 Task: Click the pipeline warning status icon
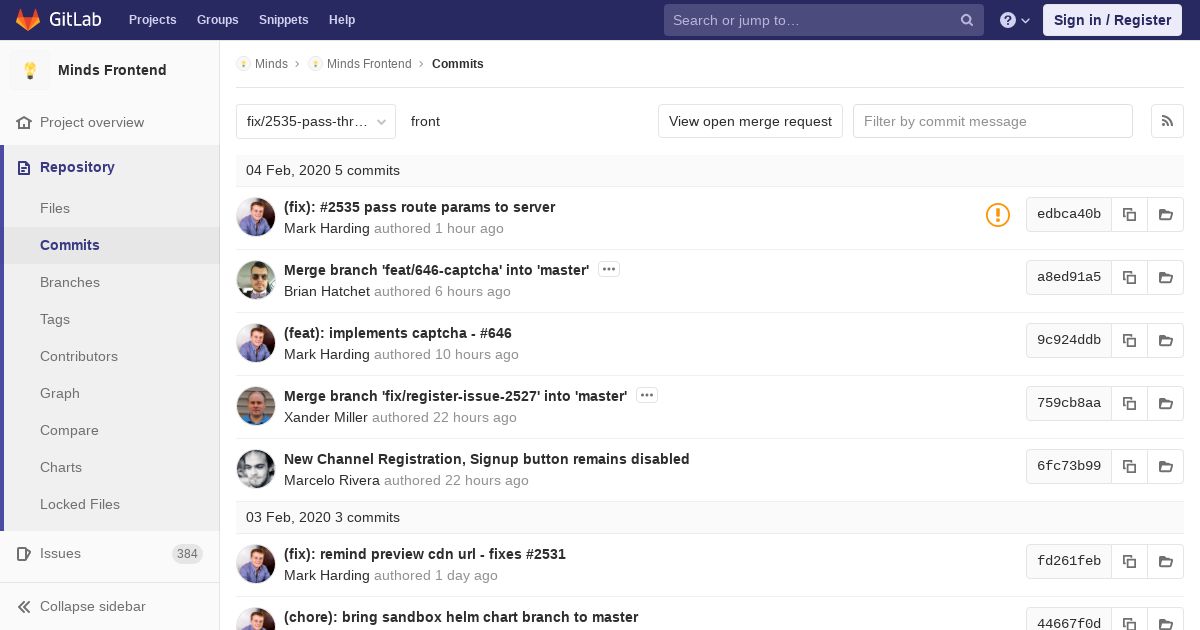pyautogui.click(x=997, y=215)
